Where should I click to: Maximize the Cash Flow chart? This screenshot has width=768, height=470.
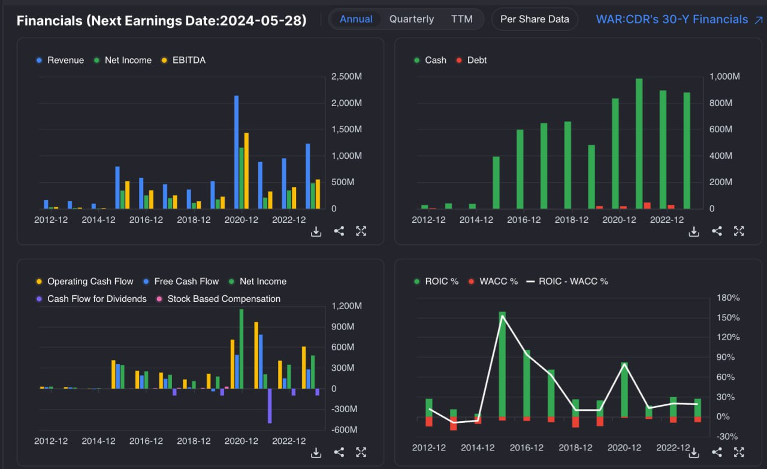tap(361, 452)
